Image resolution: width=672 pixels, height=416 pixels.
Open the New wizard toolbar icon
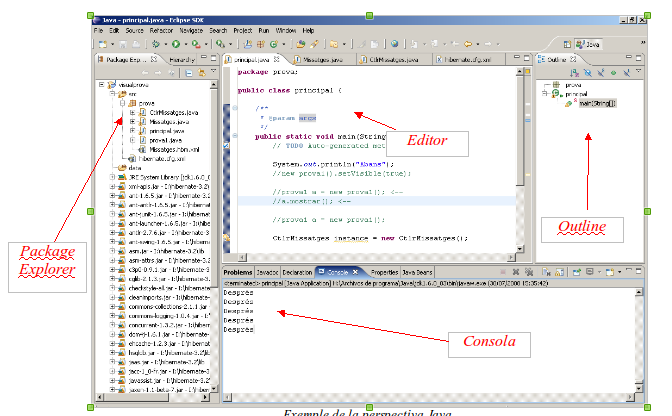point(103,44)
